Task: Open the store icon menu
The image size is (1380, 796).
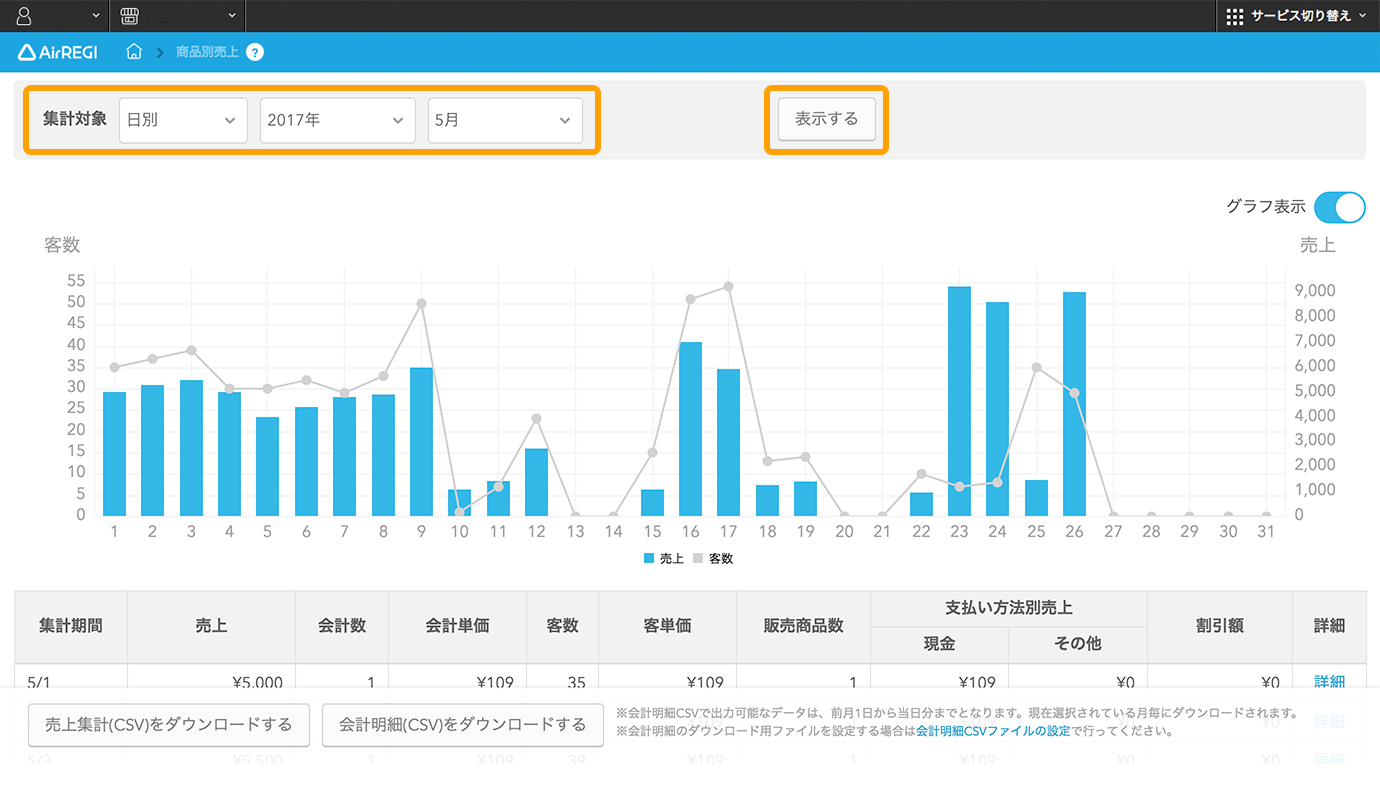Action: pos(129,16)
